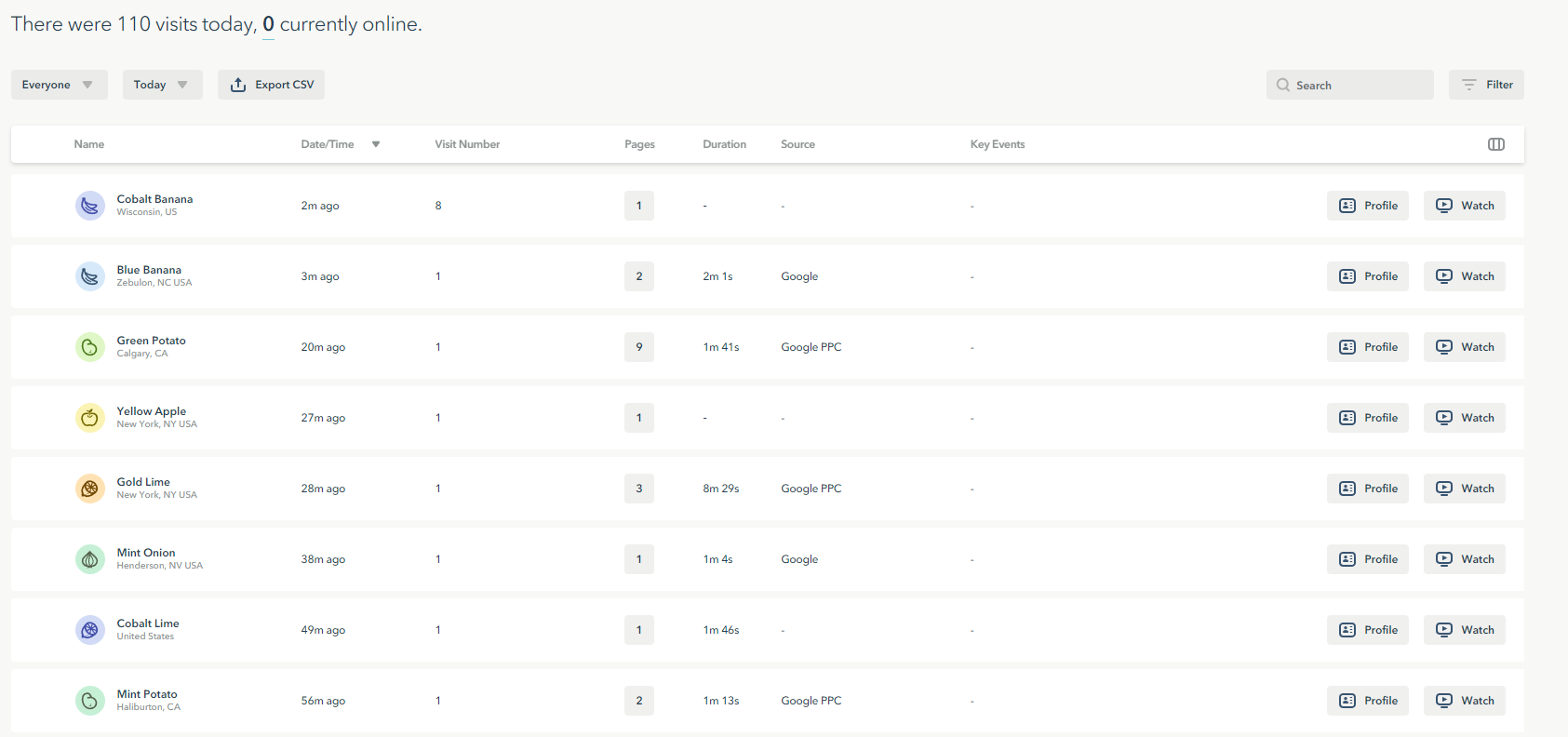
Task: Watch Blue Banana's session recording
Action: 1464,276
